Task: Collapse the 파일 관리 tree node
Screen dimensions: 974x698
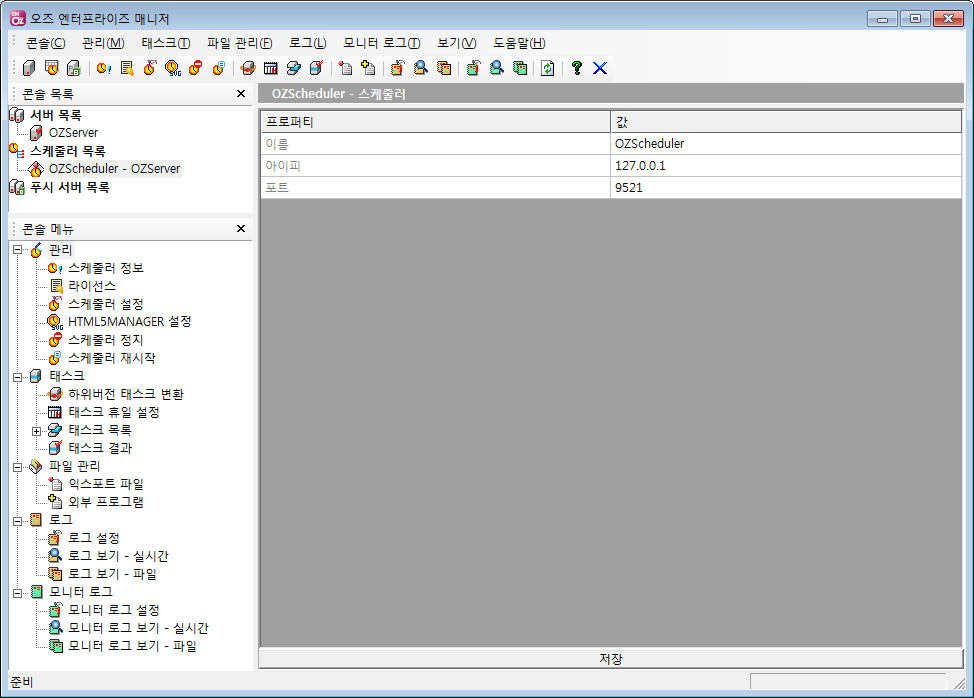Action: click(x=17, y=467)
